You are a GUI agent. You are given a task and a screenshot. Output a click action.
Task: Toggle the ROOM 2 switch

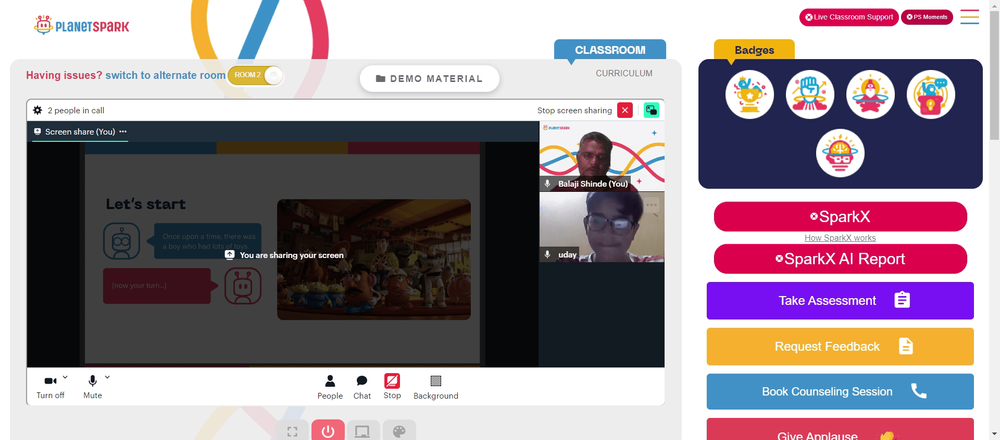[x=255, y=75]
